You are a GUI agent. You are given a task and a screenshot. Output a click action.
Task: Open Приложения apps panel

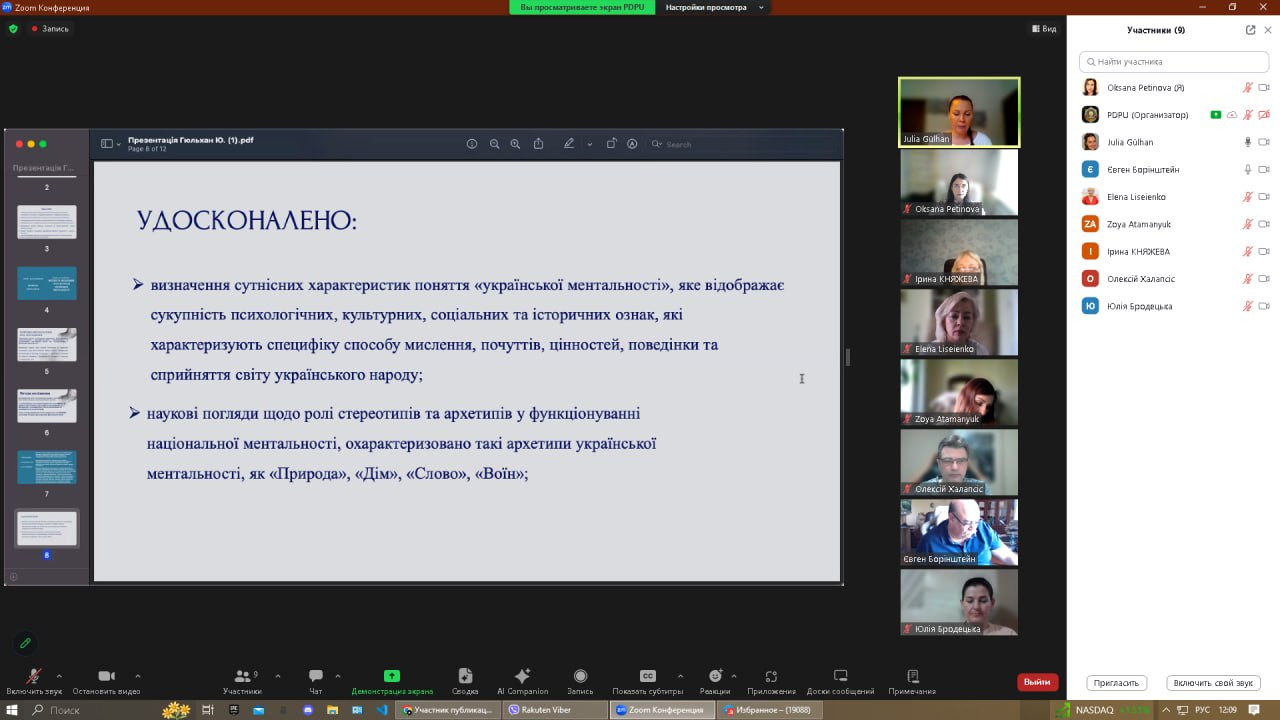pos(771,681)
